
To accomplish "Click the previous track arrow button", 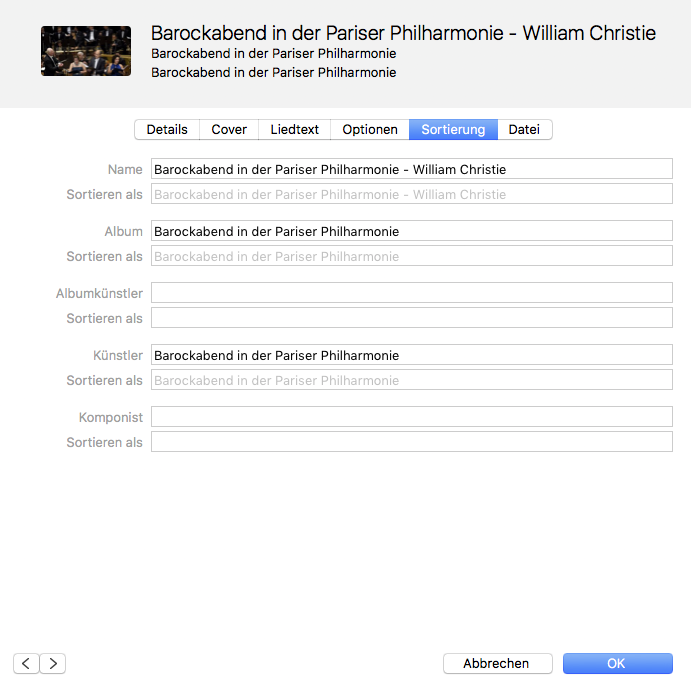I will point(26,663).
